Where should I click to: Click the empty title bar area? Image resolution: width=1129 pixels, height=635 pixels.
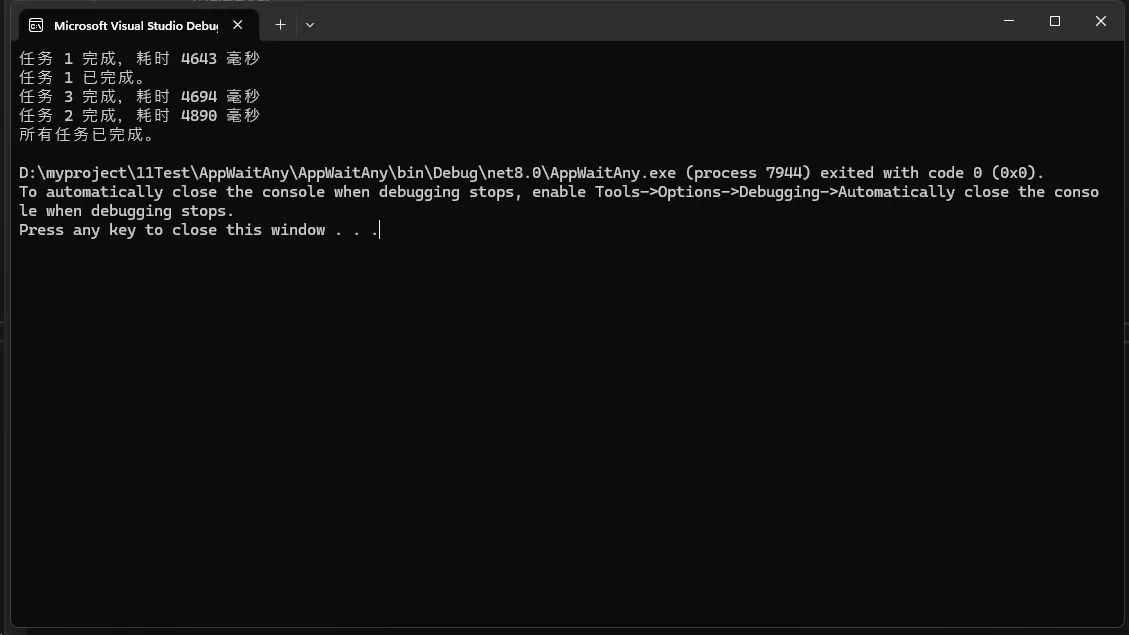tap(650, 22)
